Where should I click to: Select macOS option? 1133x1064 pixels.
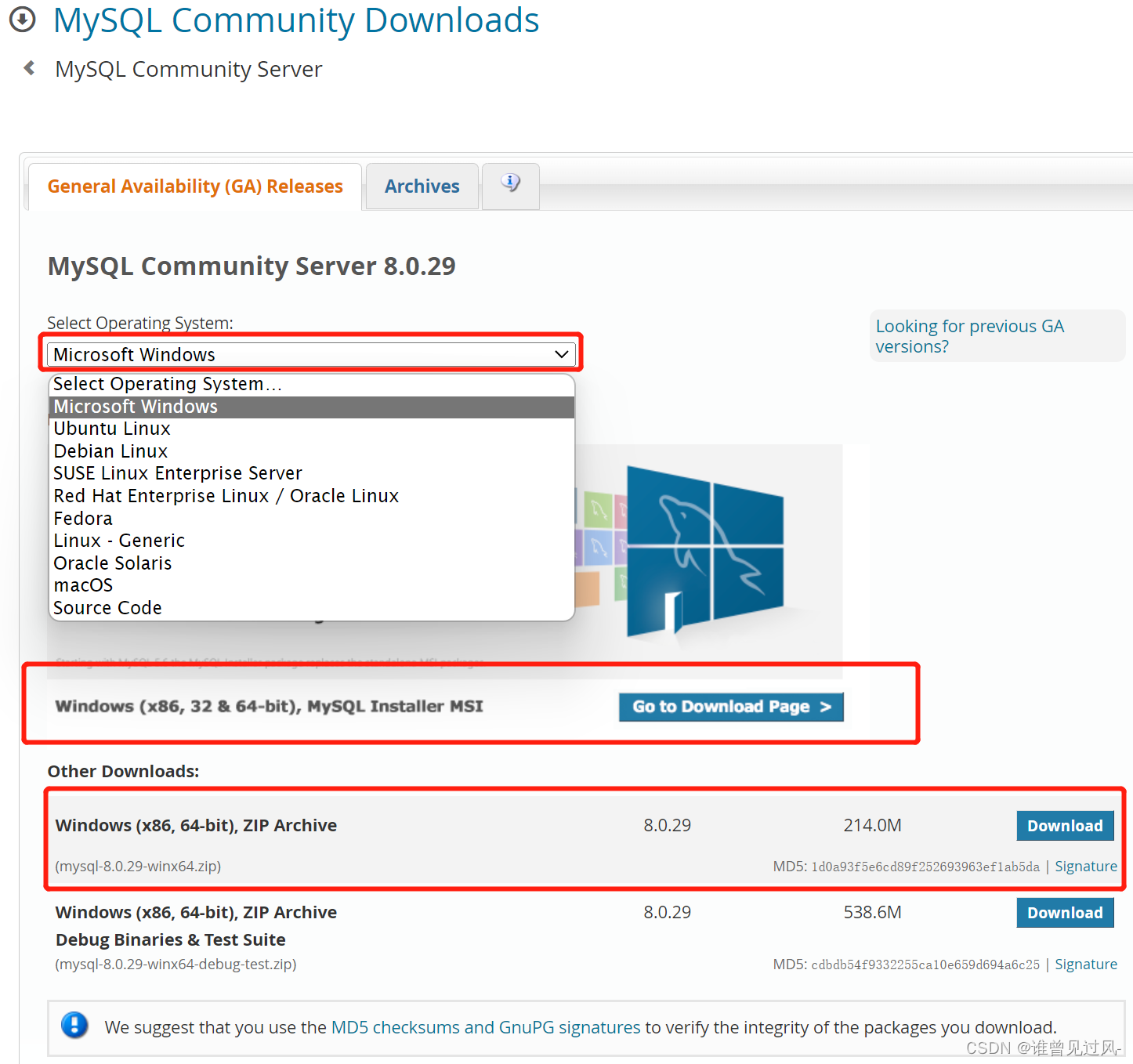(x=311, y=585)
